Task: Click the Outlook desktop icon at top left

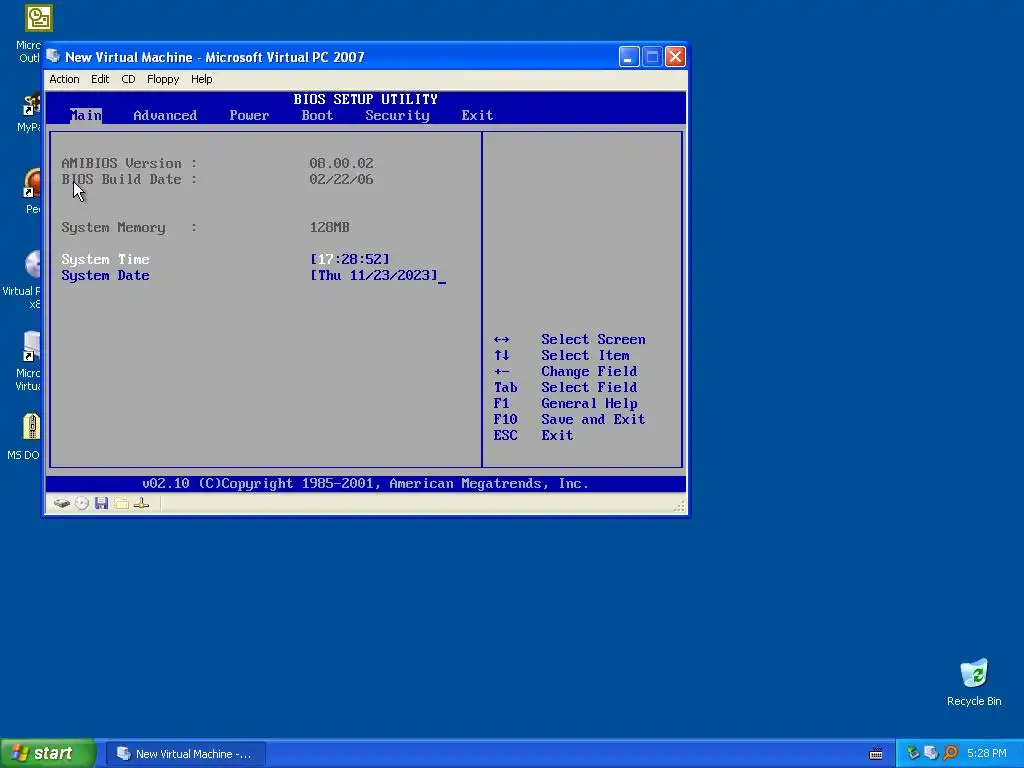Action: click(38, 18)
